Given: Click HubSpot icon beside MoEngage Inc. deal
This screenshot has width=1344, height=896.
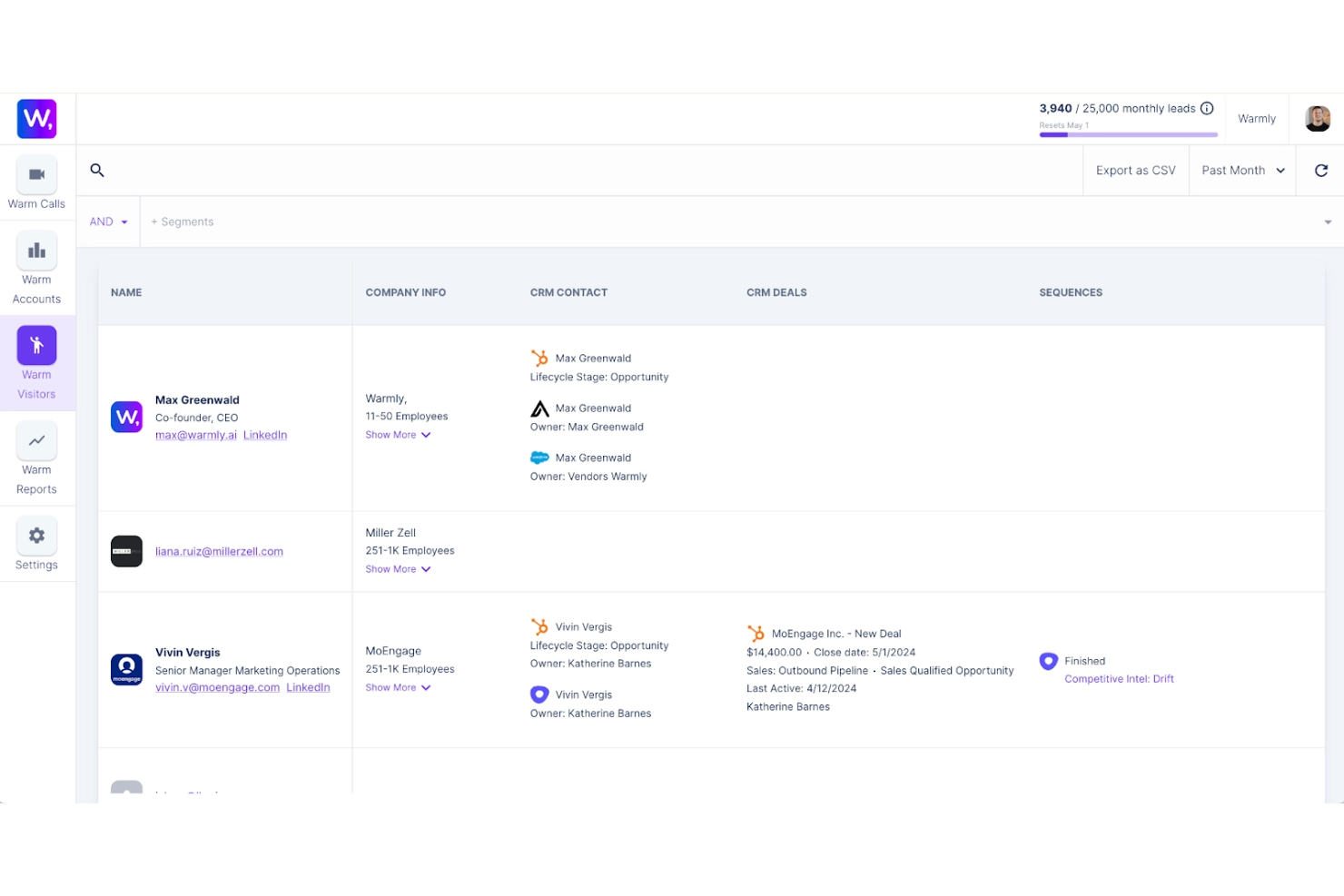Looking at the screenshot, I should (x=756, y=634).
